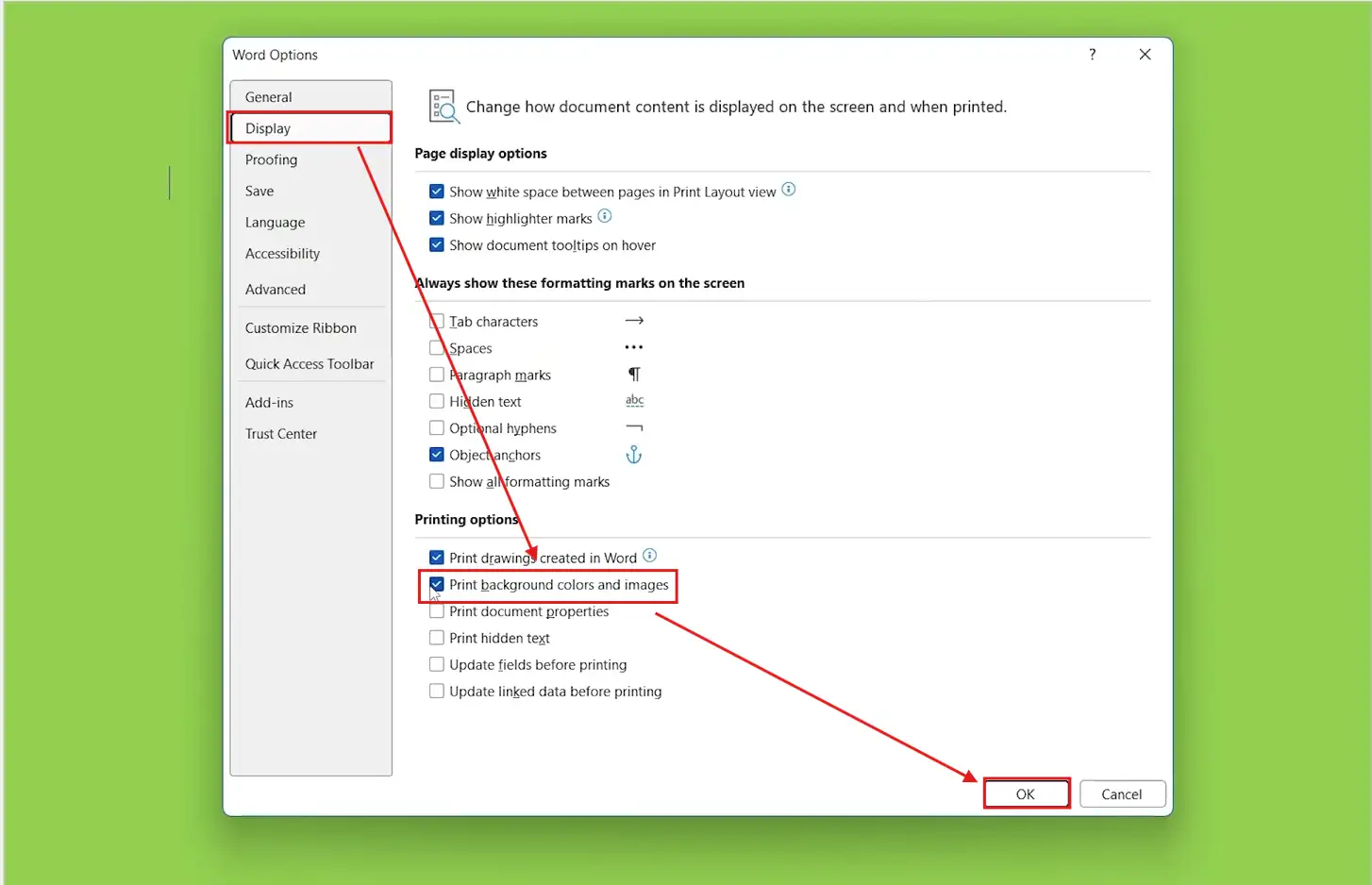
Task: Click Always show these formatting marks heading
Action: coord(579,283)
